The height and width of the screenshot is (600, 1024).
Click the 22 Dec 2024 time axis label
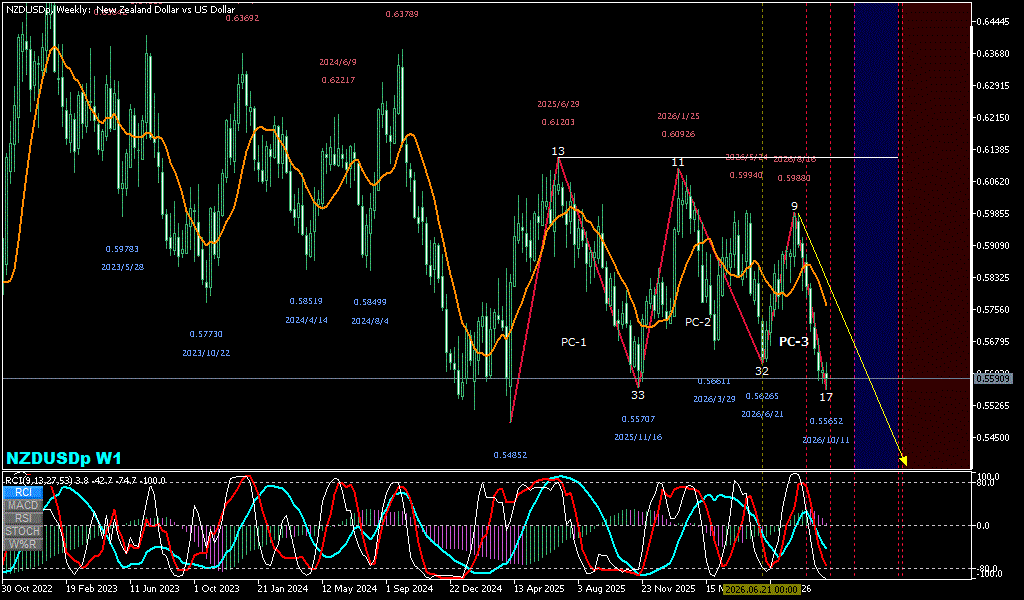click(475, 589)
